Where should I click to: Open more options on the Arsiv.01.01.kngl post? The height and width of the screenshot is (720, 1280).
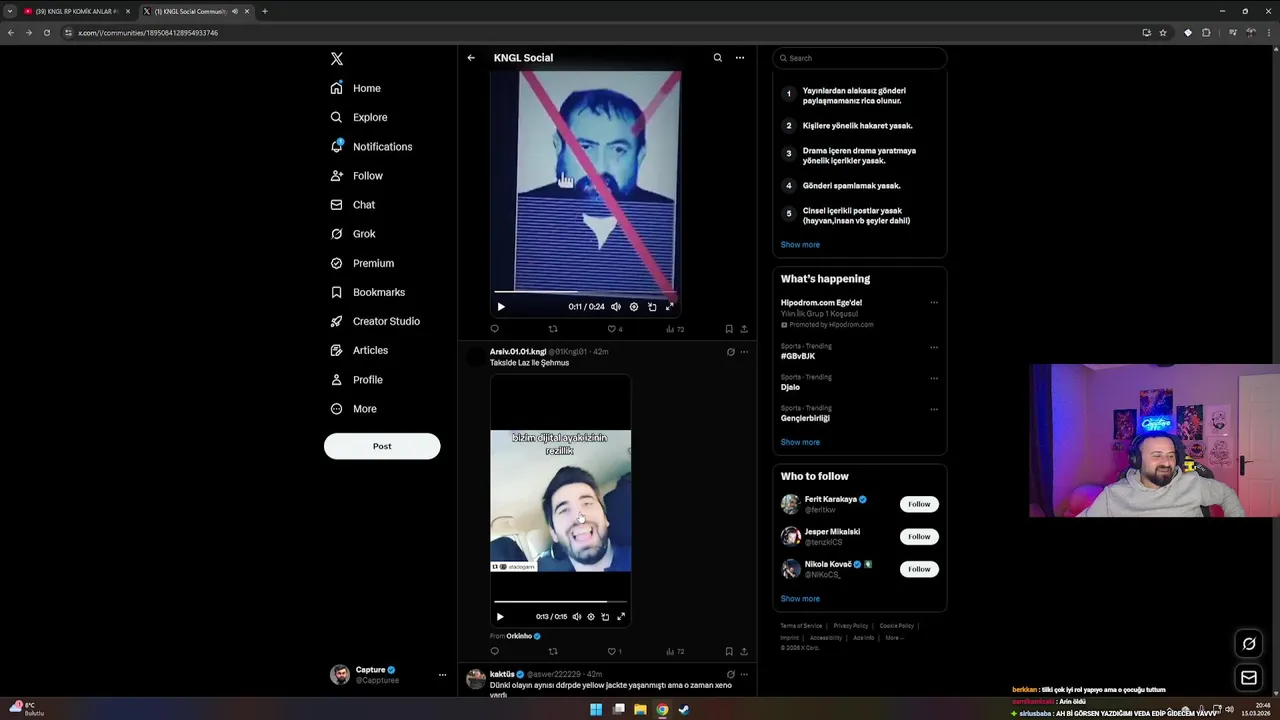(x=744, y=352)
